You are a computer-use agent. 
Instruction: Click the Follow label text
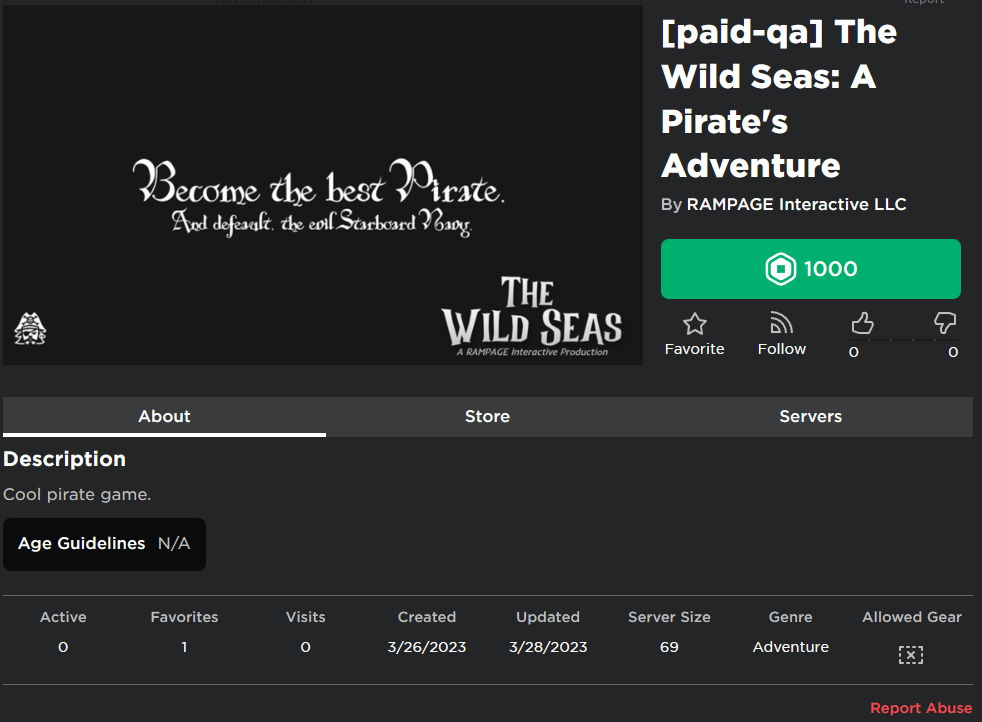782,349
